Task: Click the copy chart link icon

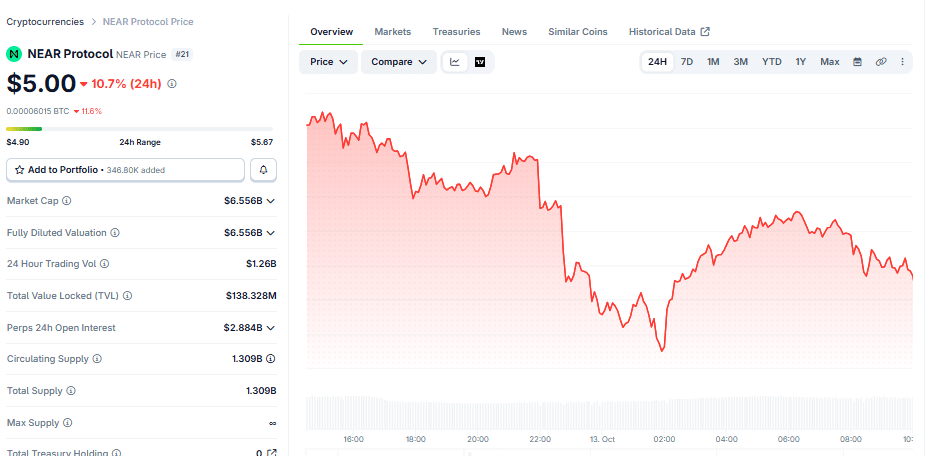Action: click(x=881, y=62)
